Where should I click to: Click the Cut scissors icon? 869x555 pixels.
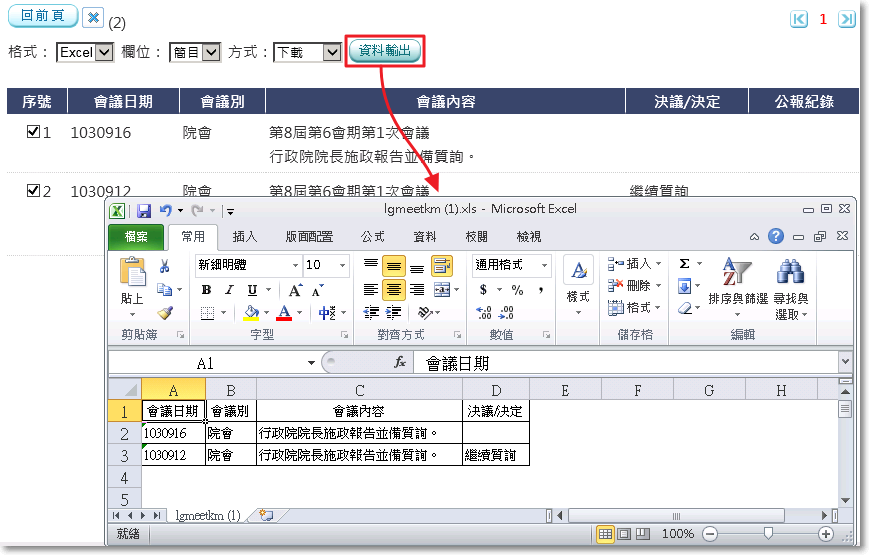(x=164, y=266)
